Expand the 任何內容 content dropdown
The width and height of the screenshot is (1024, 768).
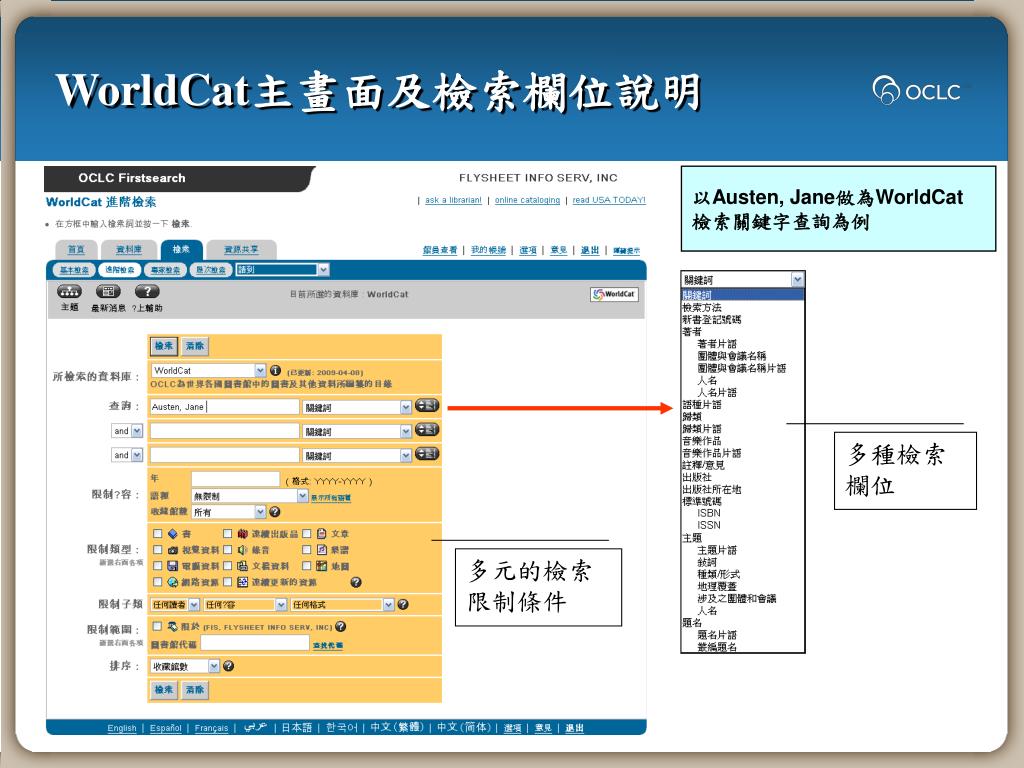245,605
